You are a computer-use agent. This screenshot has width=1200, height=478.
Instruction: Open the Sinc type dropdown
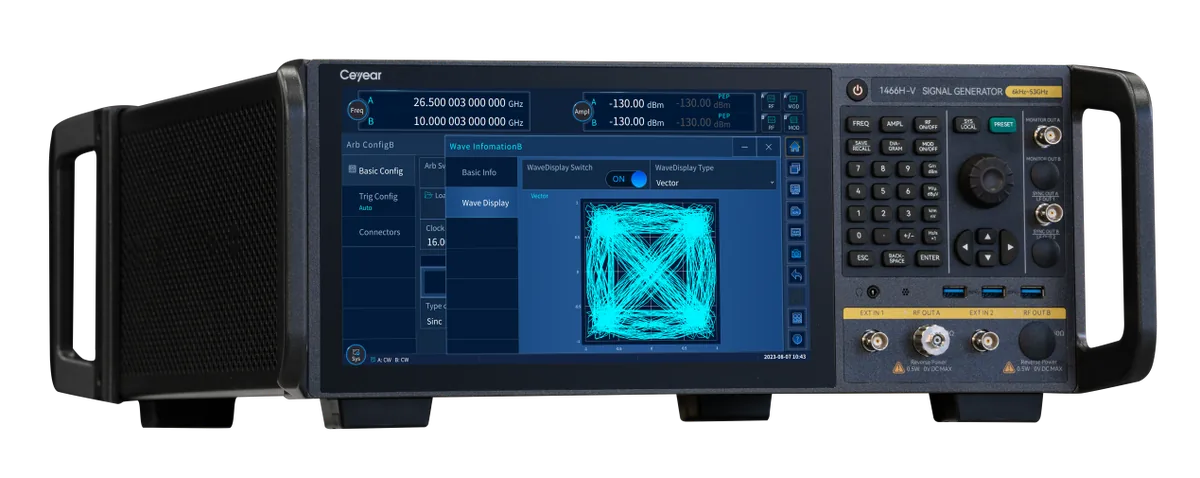click(x=434, y=322)
